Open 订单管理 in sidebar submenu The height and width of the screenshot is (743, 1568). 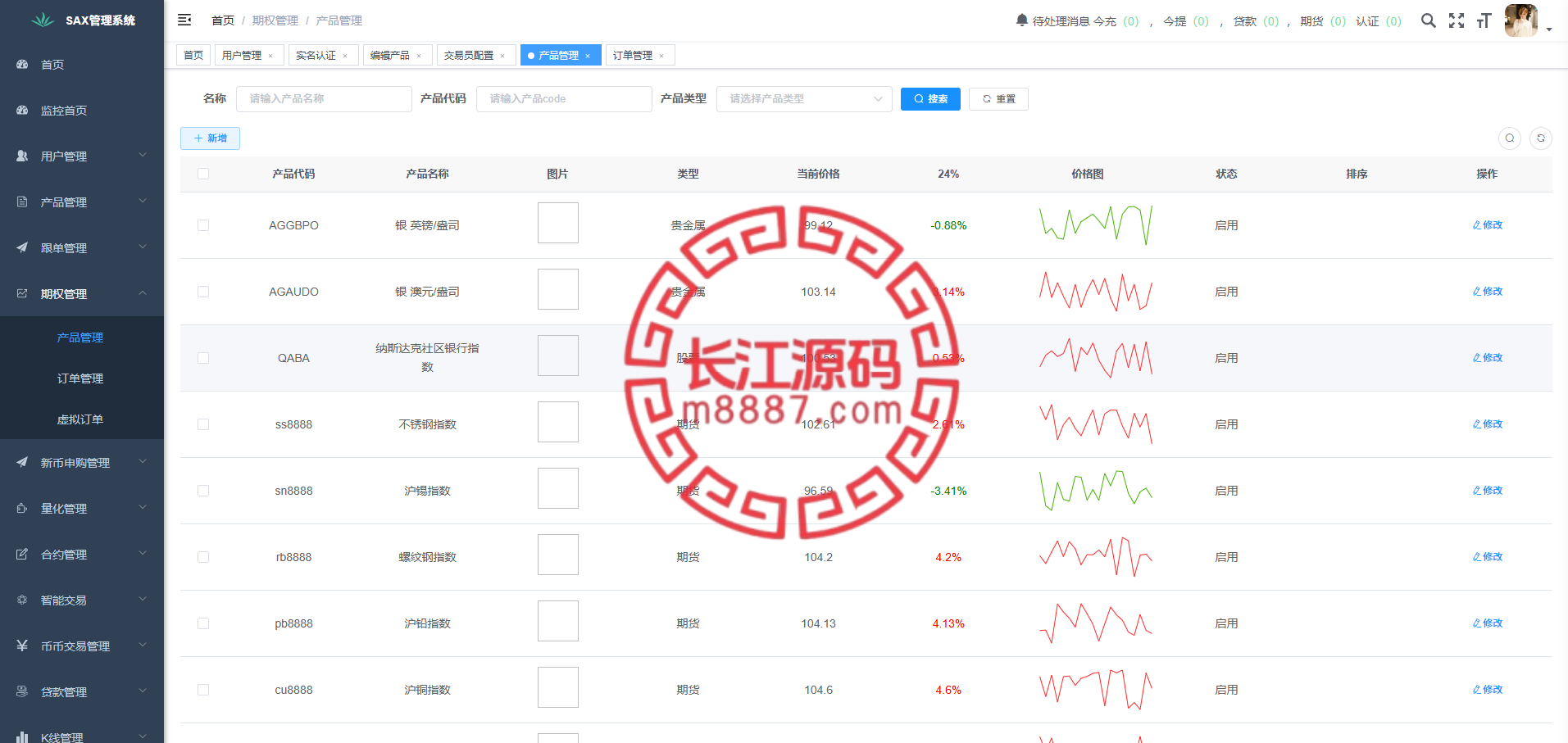80,378
